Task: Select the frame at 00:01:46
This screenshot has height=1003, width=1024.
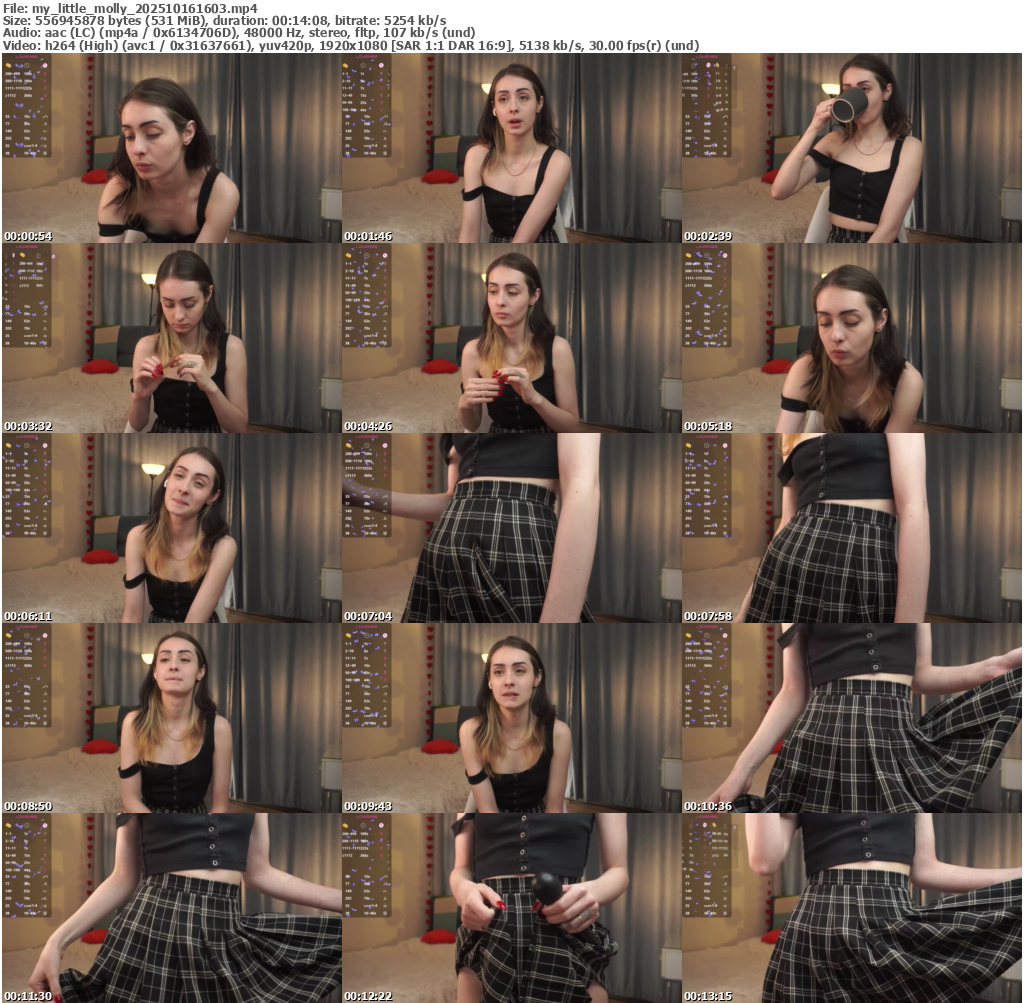Action: click(x=511, y=148)
